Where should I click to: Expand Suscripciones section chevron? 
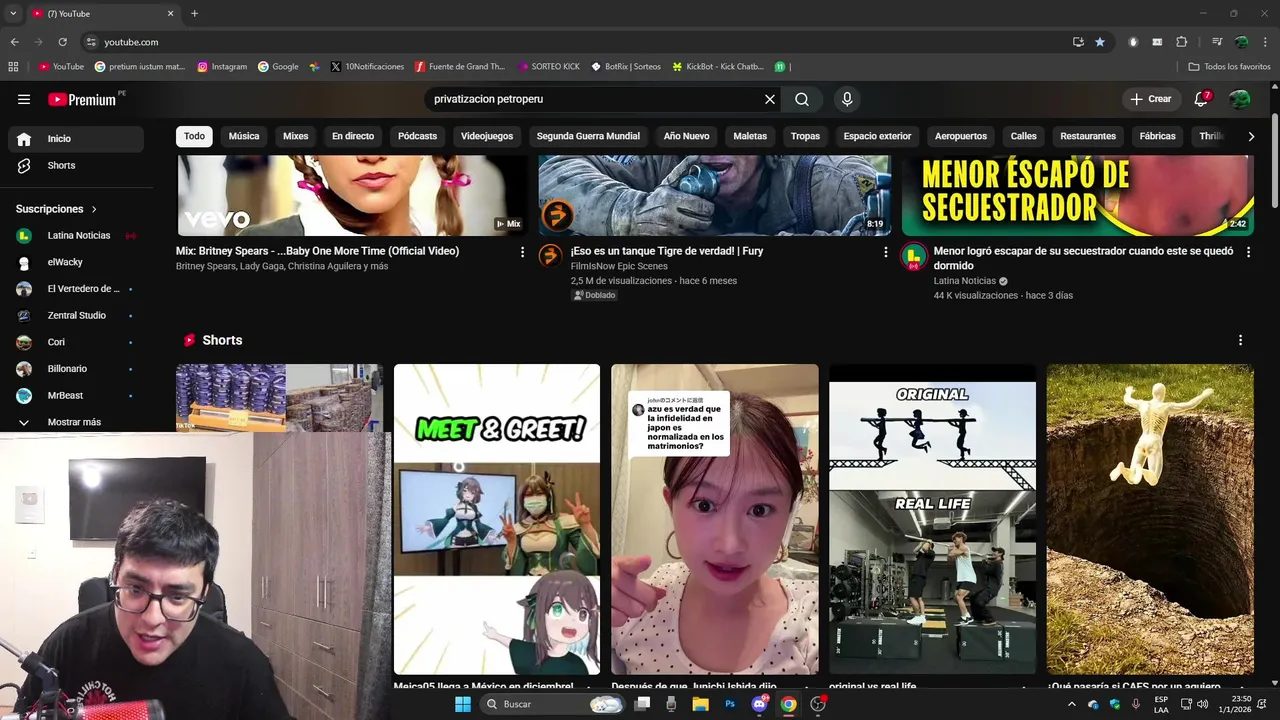94,209
